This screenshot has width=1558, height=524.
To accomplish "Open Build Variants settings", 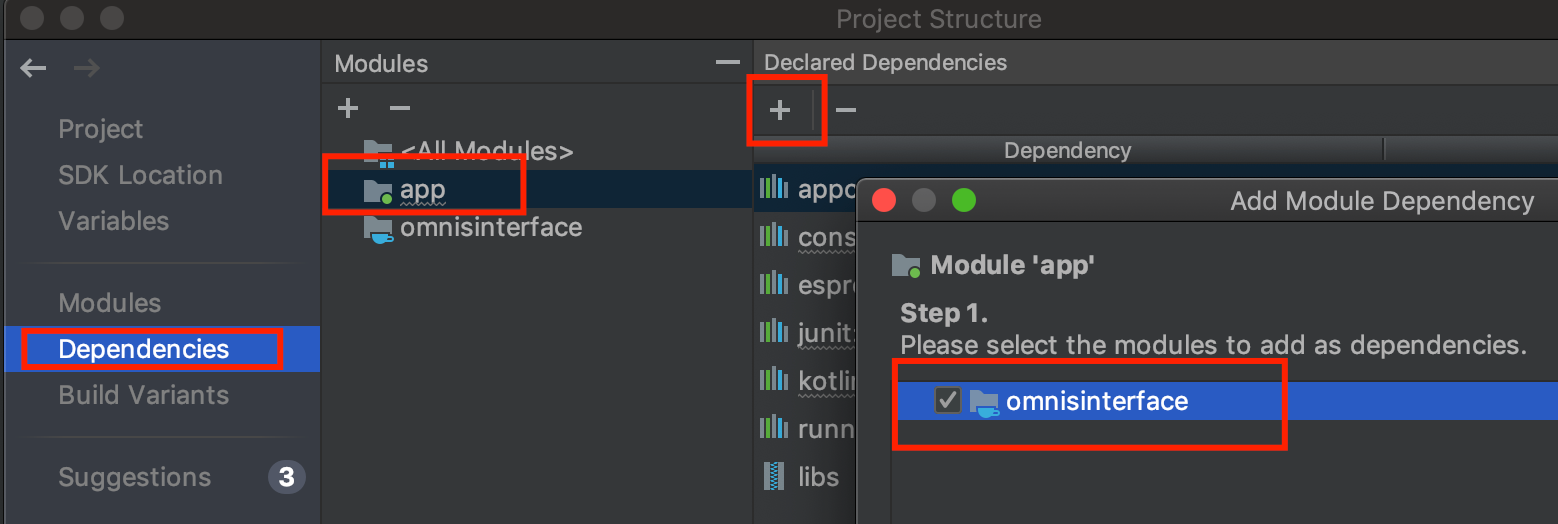I will point(143,395).
